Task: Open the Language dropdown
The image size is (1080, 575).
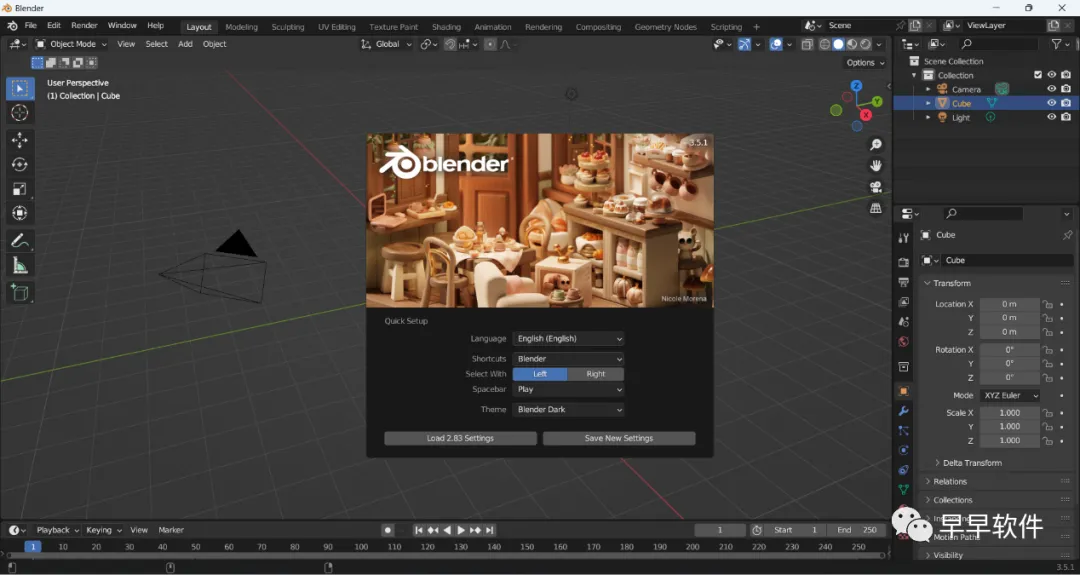Action: pos(568,339)
